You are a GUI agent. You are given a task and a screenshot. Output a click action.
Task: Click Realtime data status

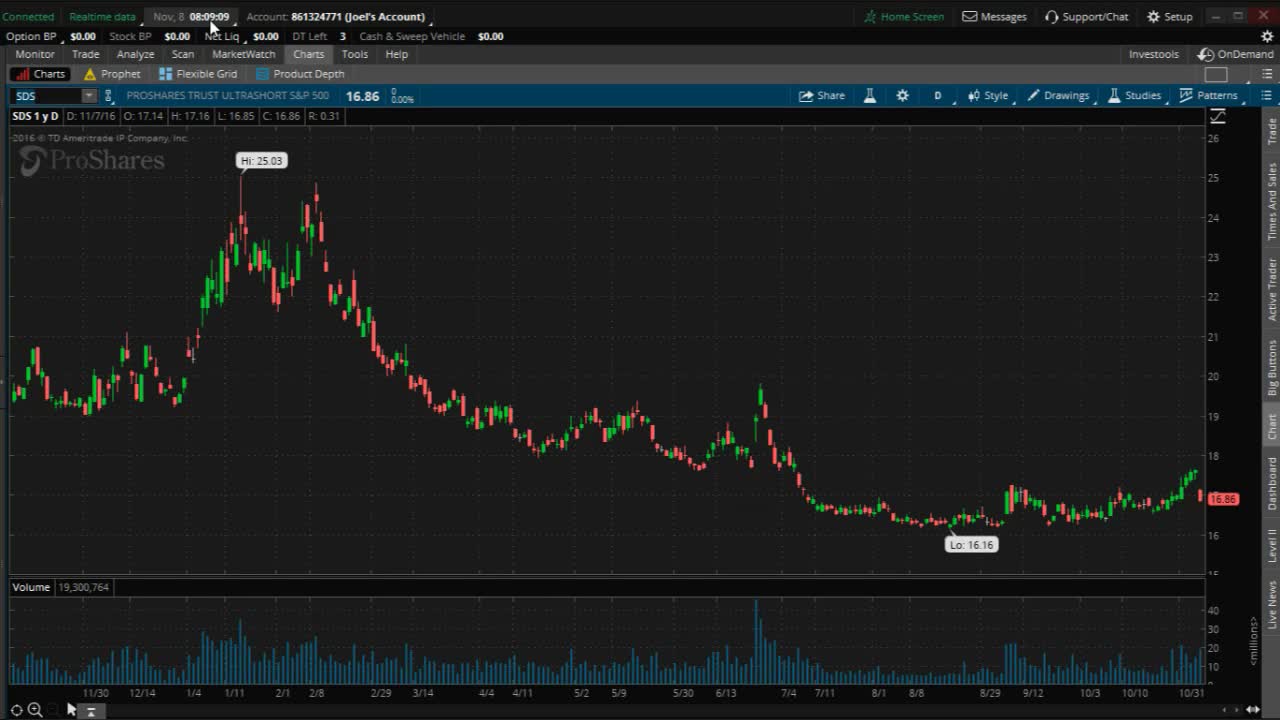coord(102,16)
